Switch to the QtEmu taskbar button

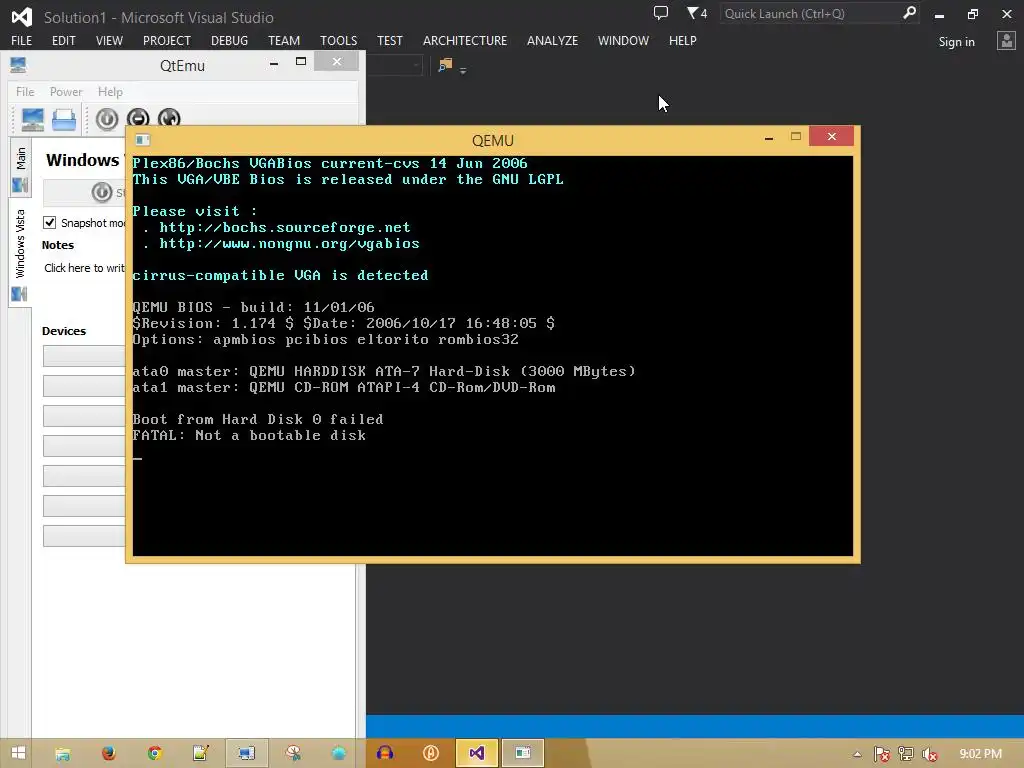(246, 754)
